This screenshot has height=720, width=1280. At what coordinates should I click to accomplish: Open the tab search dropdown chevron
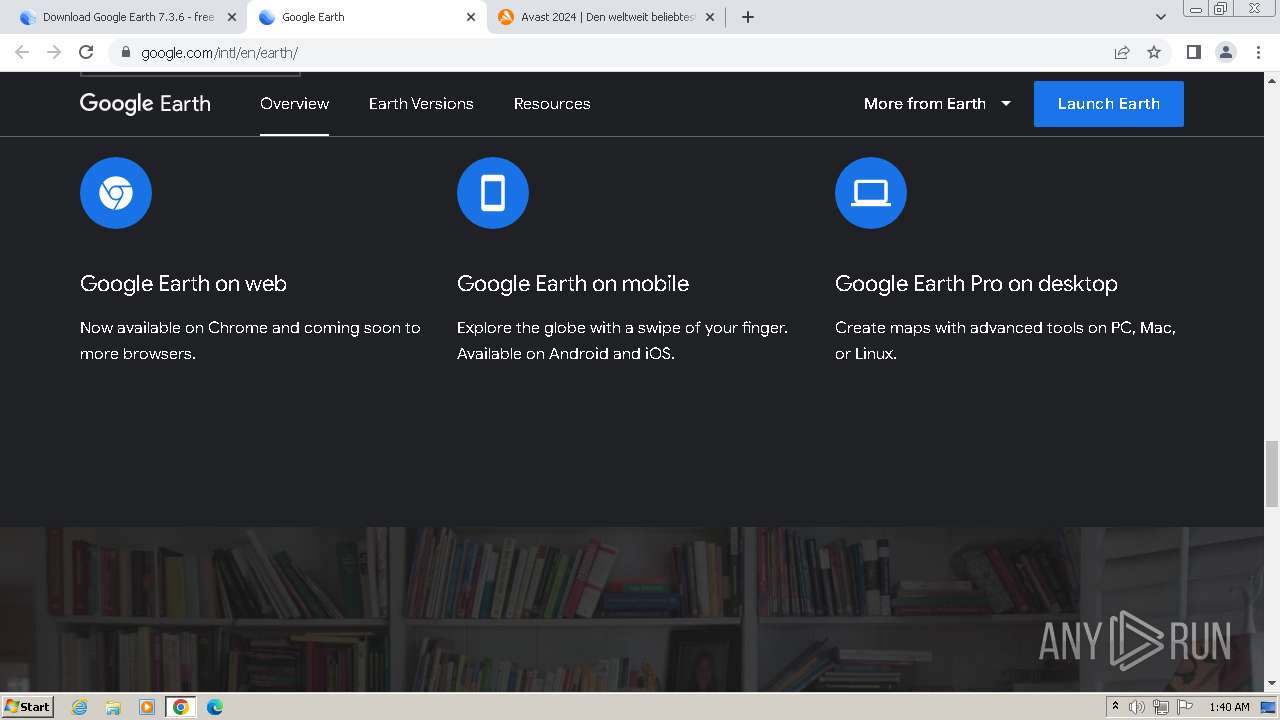click(1161, 17)
